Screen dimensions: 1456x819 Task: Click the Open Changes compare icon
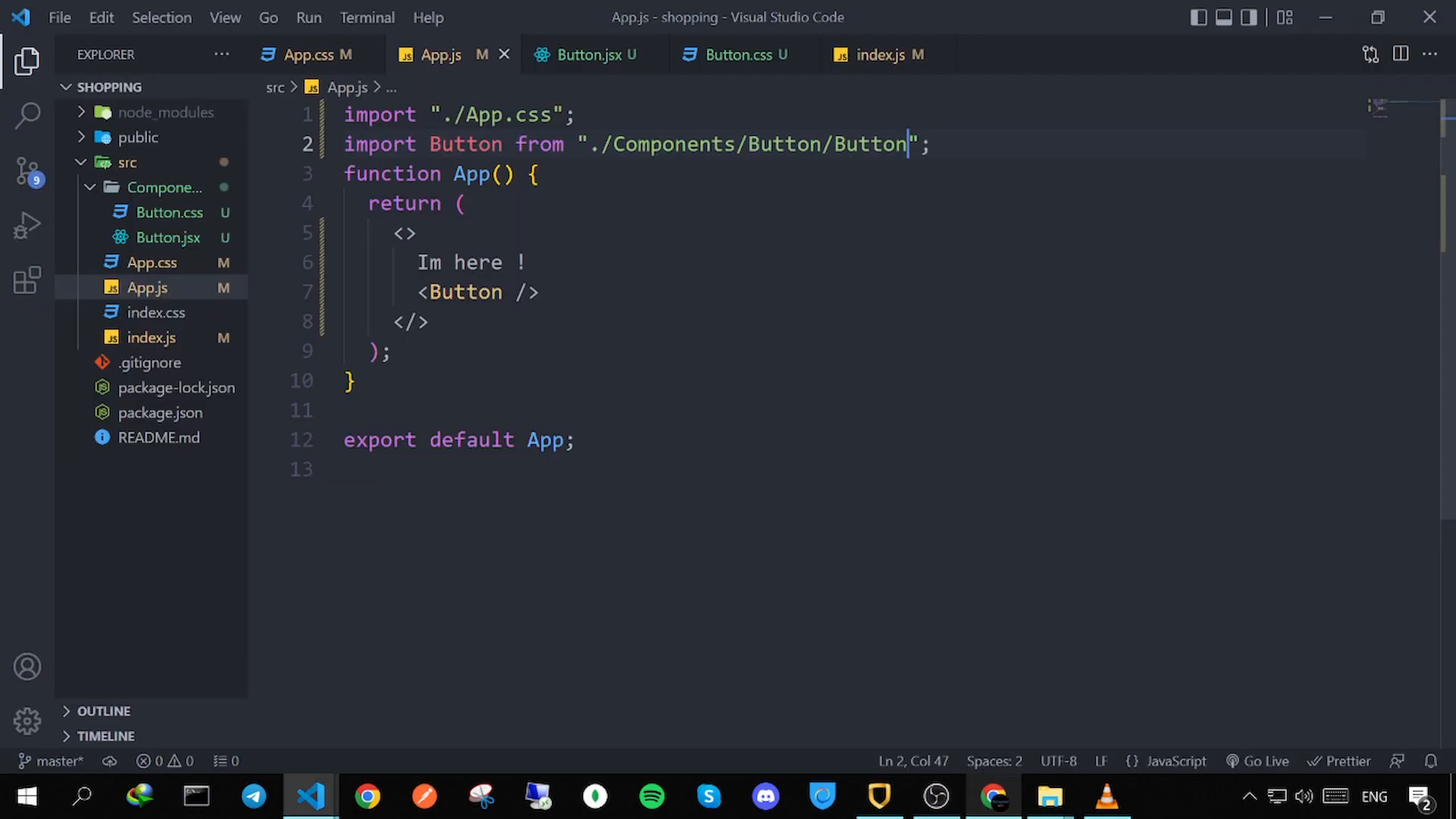point(1370,54)
